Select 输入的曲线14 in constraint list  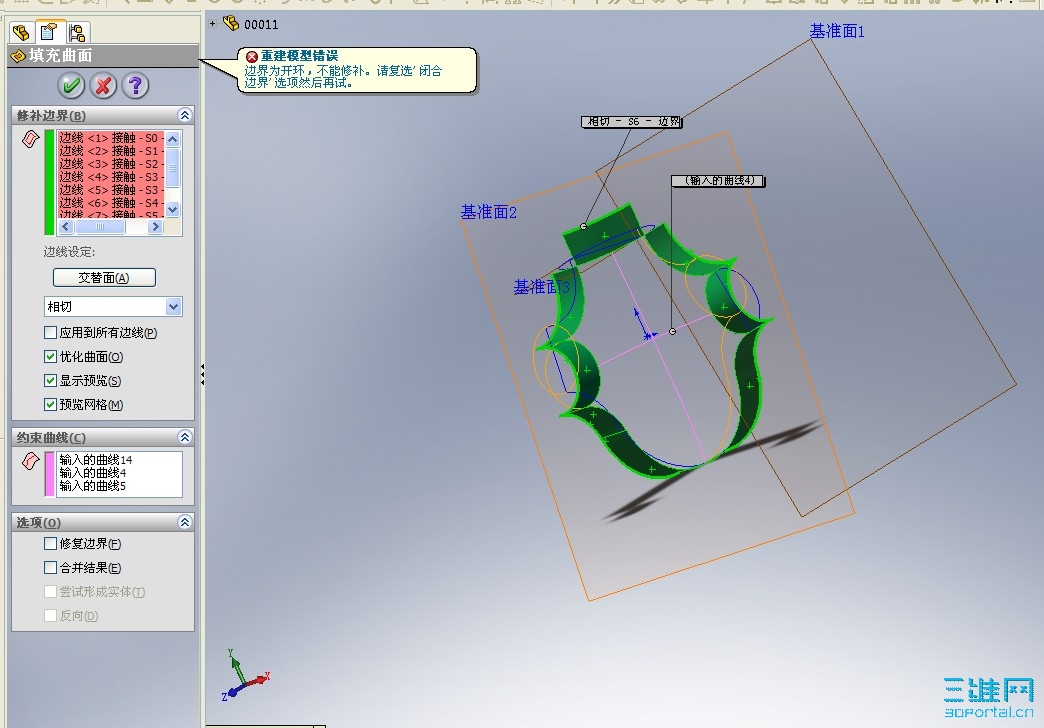(x=96, y=460)
